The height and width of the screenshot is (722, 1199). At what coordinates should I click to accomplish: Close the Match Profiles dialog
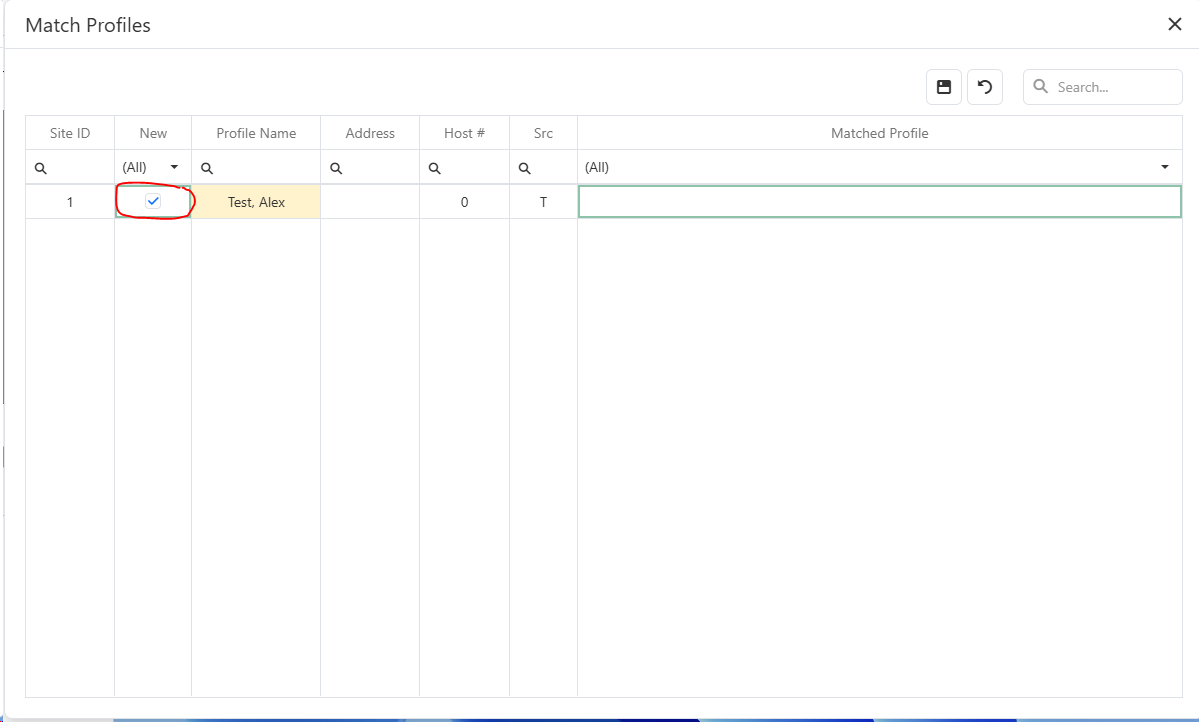1175,24
